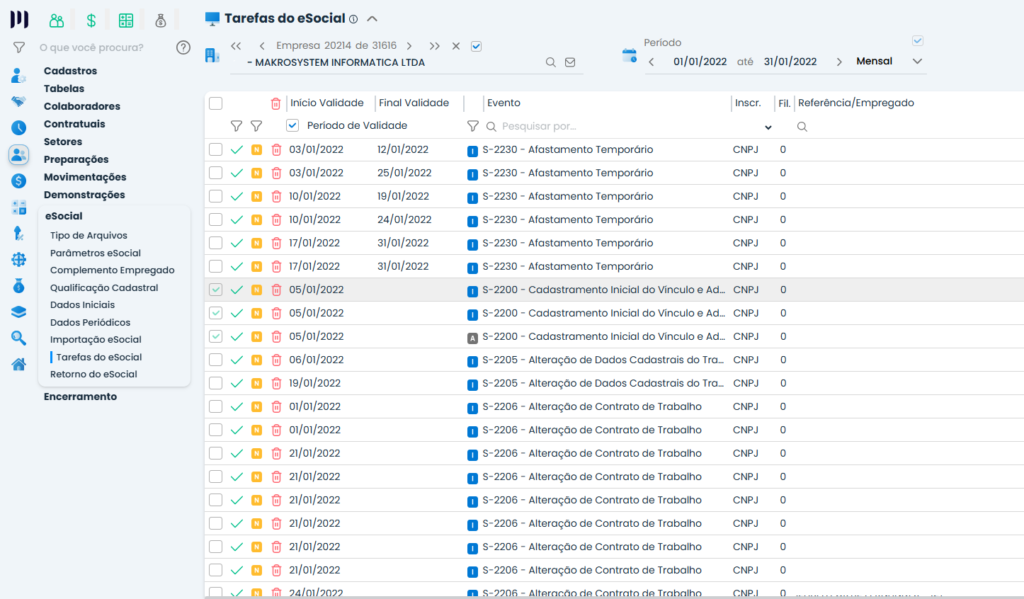Click the envelope icon beside company name

pyautogui.click(x=570, y=62)
